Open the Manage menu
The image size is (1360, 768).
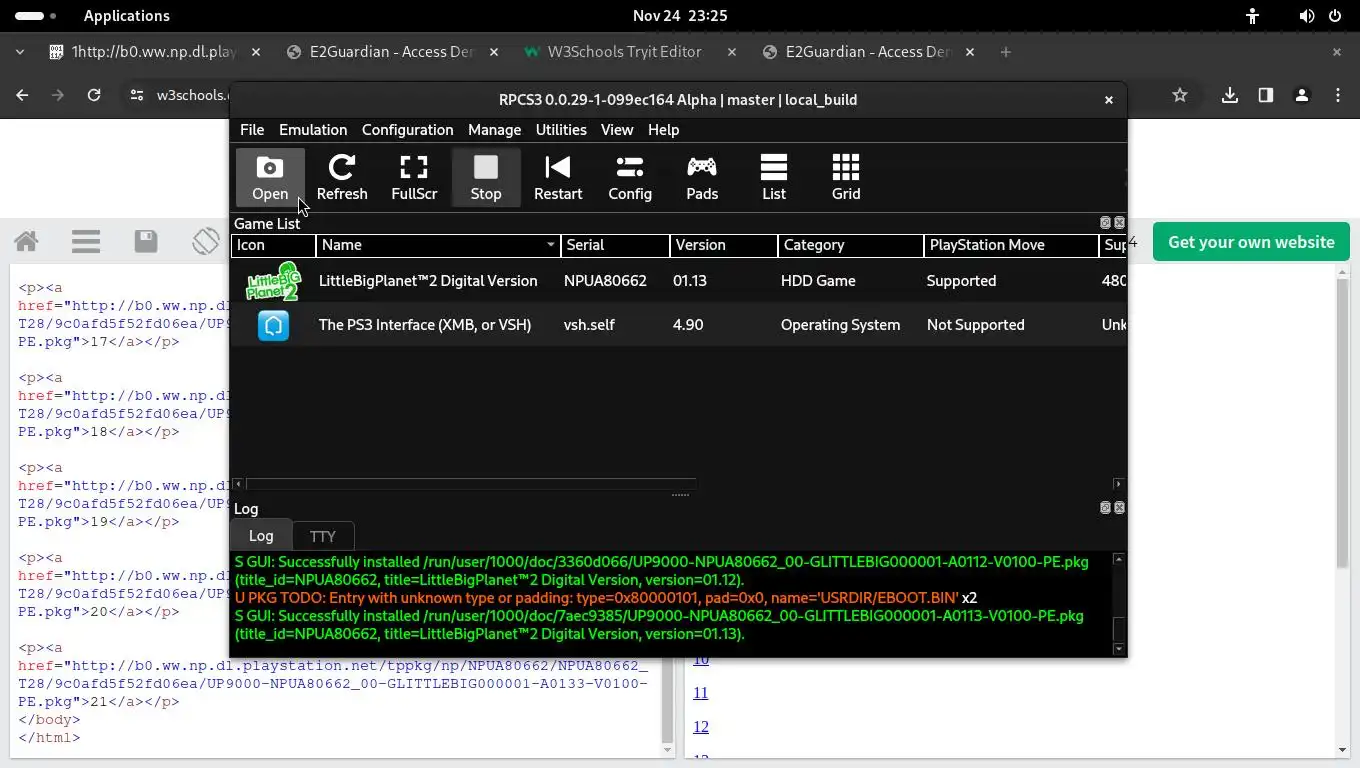click(494, 130)
